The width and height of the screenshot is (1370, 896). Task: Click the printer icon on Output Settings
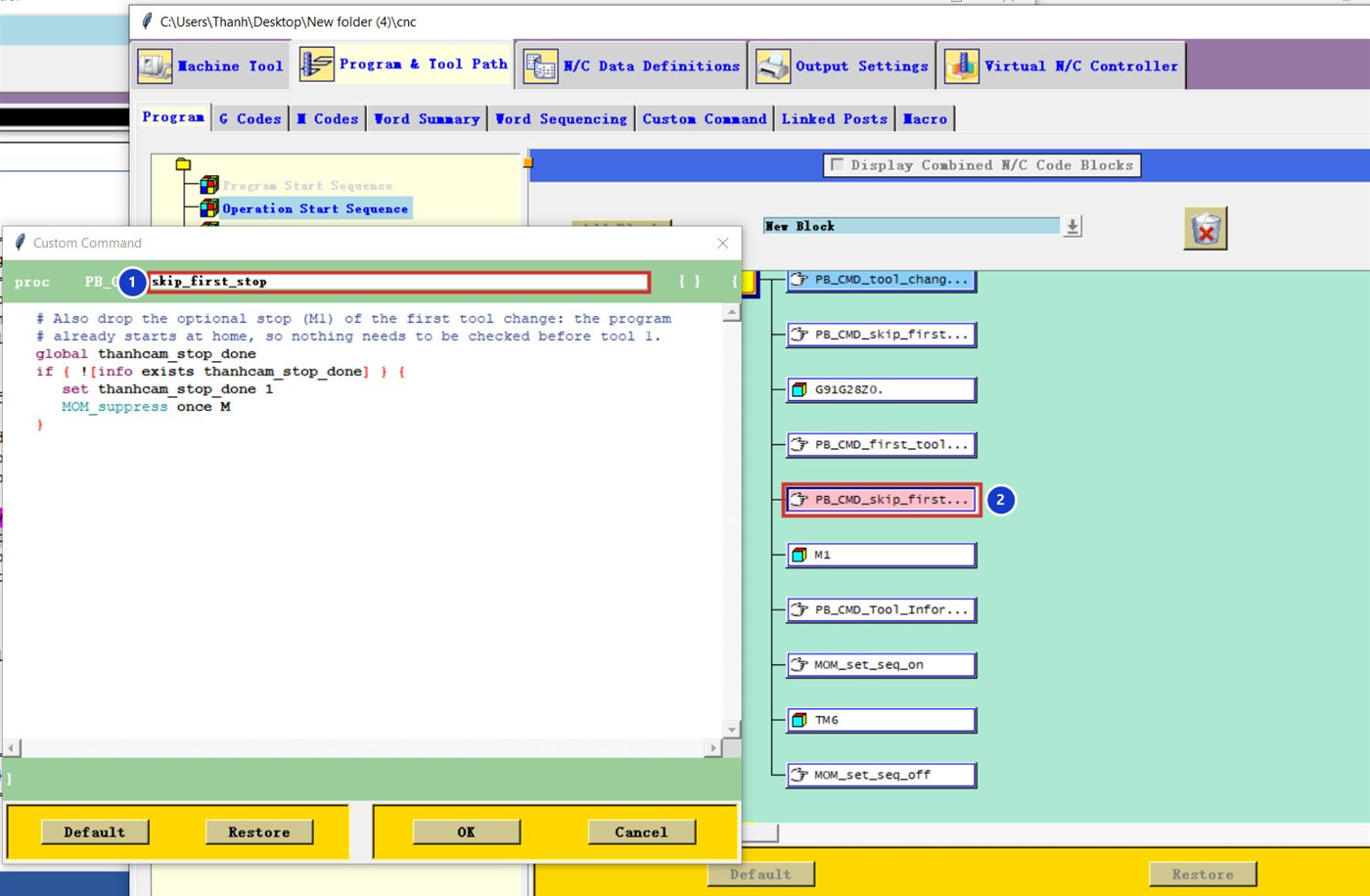coord(772,66)
